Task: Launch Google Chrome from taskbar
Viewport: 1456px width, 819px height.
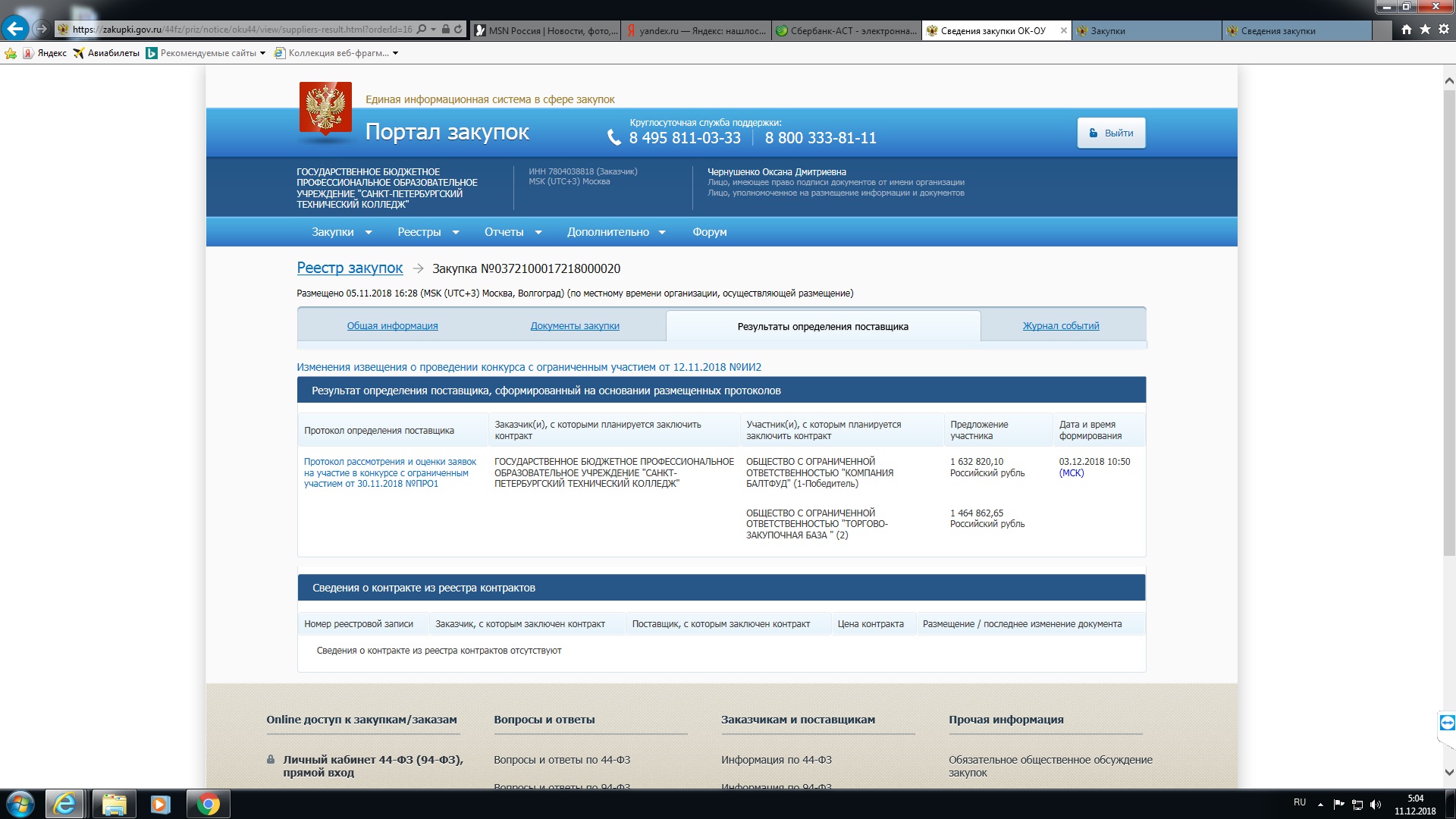Action: click(208, 804)
